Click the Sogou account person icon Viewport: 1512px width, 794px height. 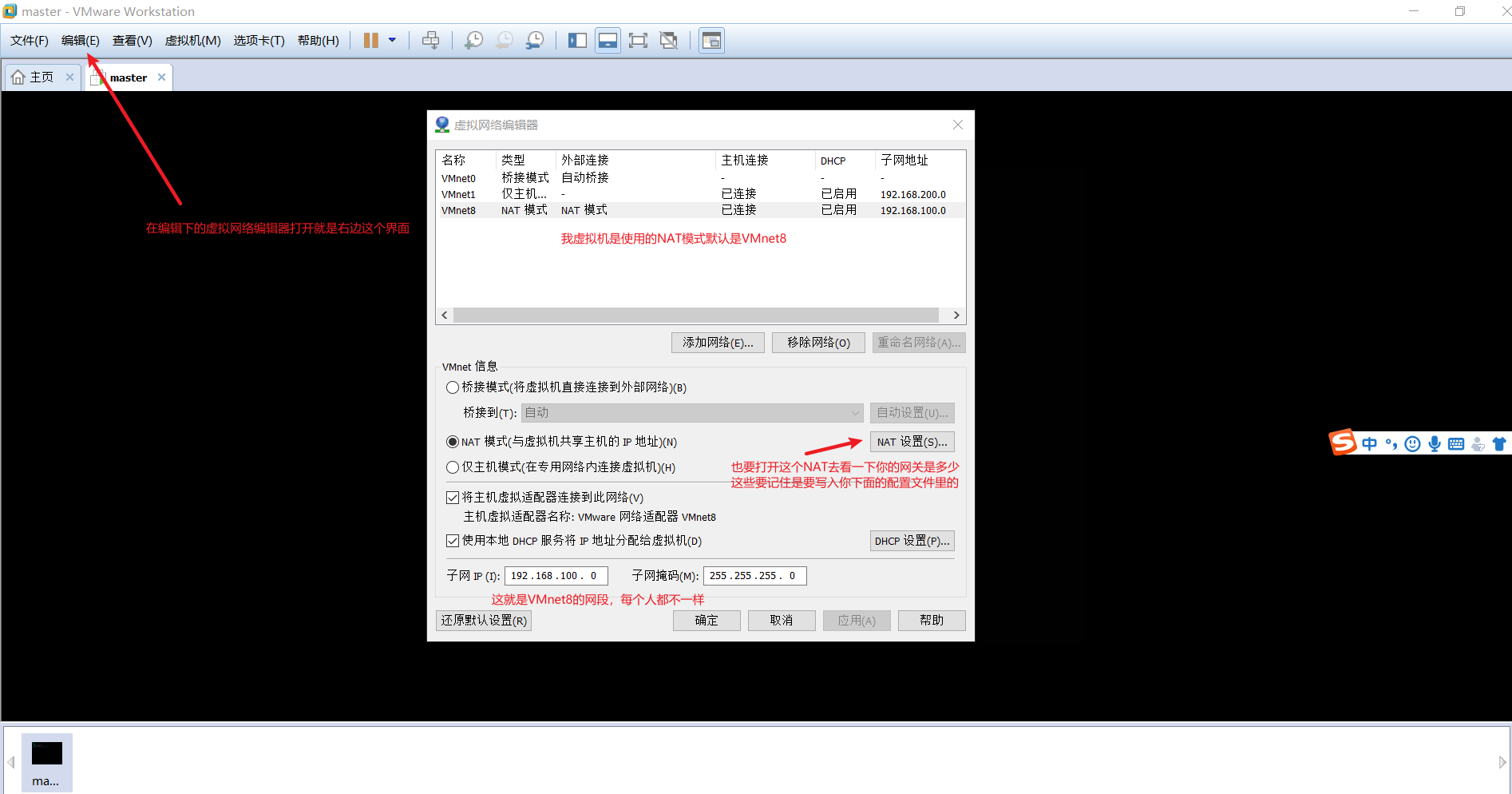tap(1478, 444)
